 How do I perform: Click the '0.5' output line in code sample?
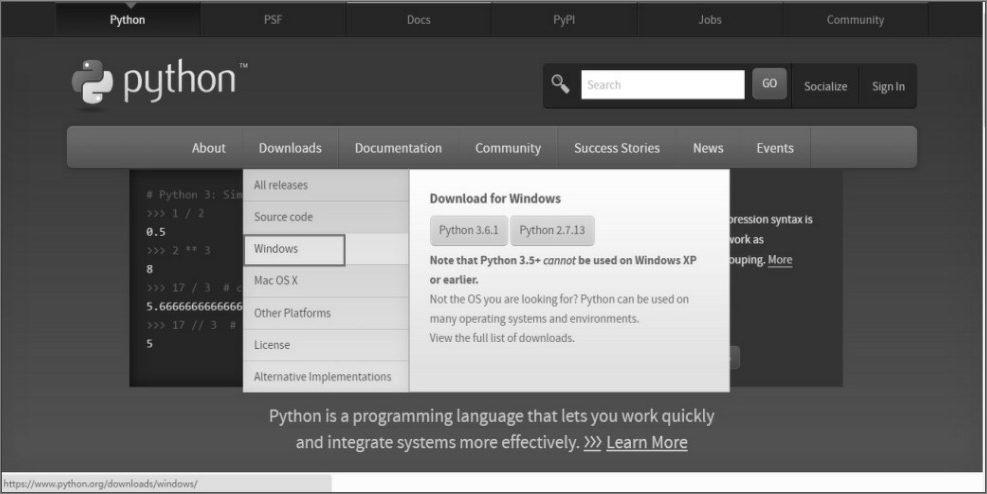(156, 232)
